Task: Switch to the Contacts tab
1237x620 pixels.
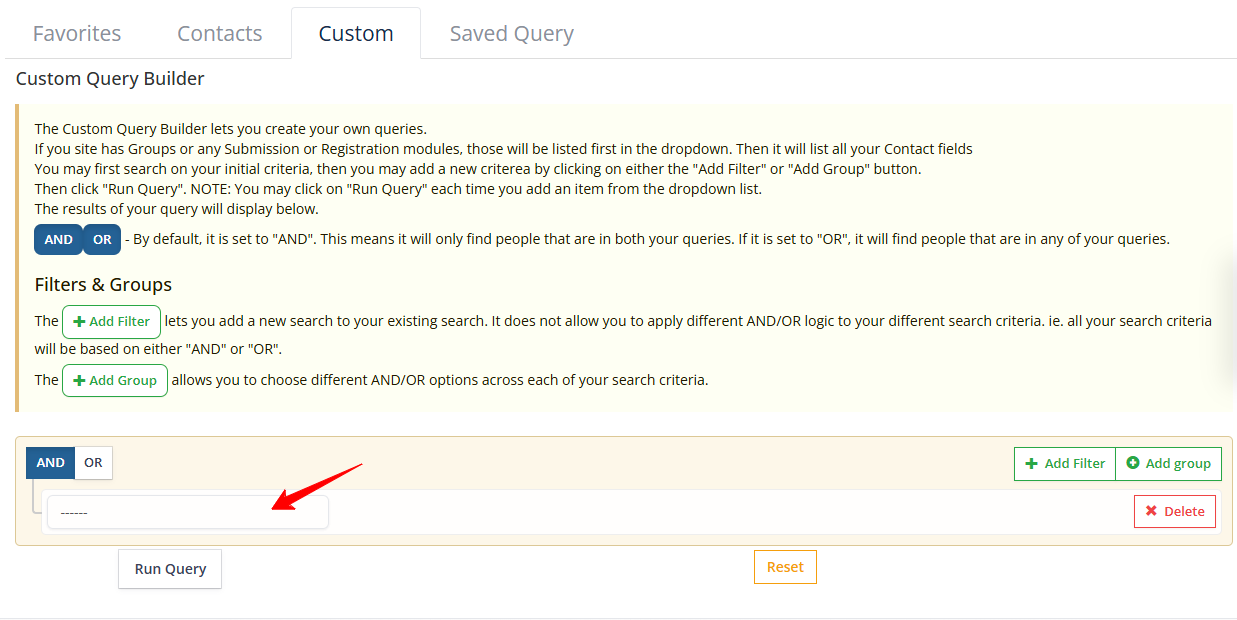Action: [x=219, y=34]
